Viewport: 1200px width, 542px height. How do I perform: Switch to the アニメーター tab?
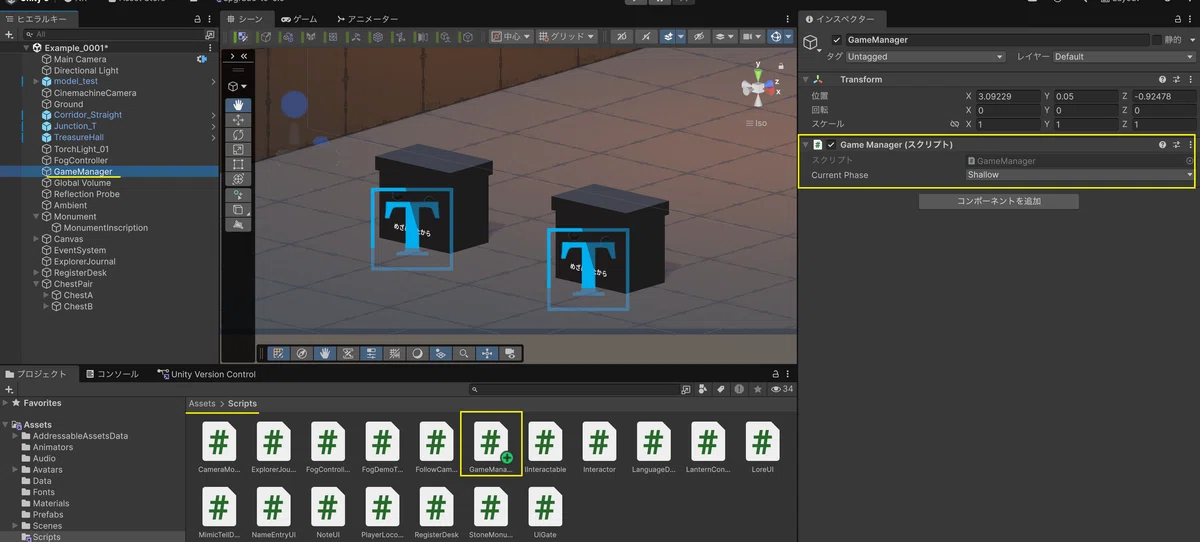click(366, 19)
